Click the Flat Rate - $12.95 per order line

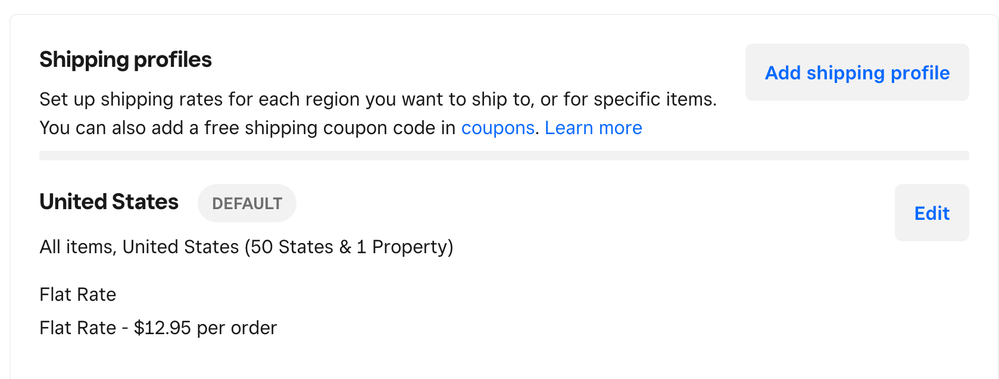click(158, 328)
